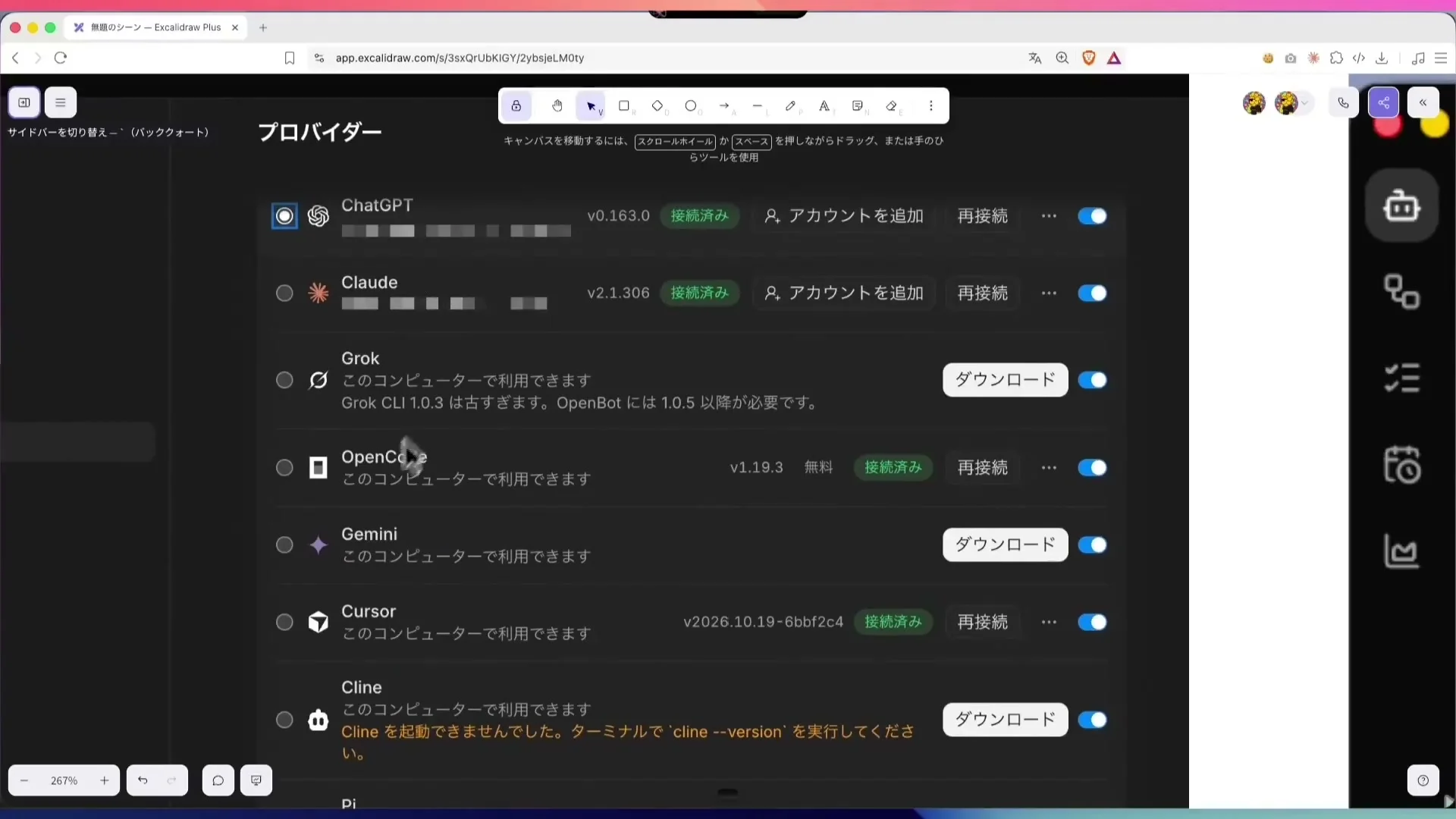Open more tools menu in toolbar
The height and width of the screenshot is (819, 1456).
[x=931, y=106]
